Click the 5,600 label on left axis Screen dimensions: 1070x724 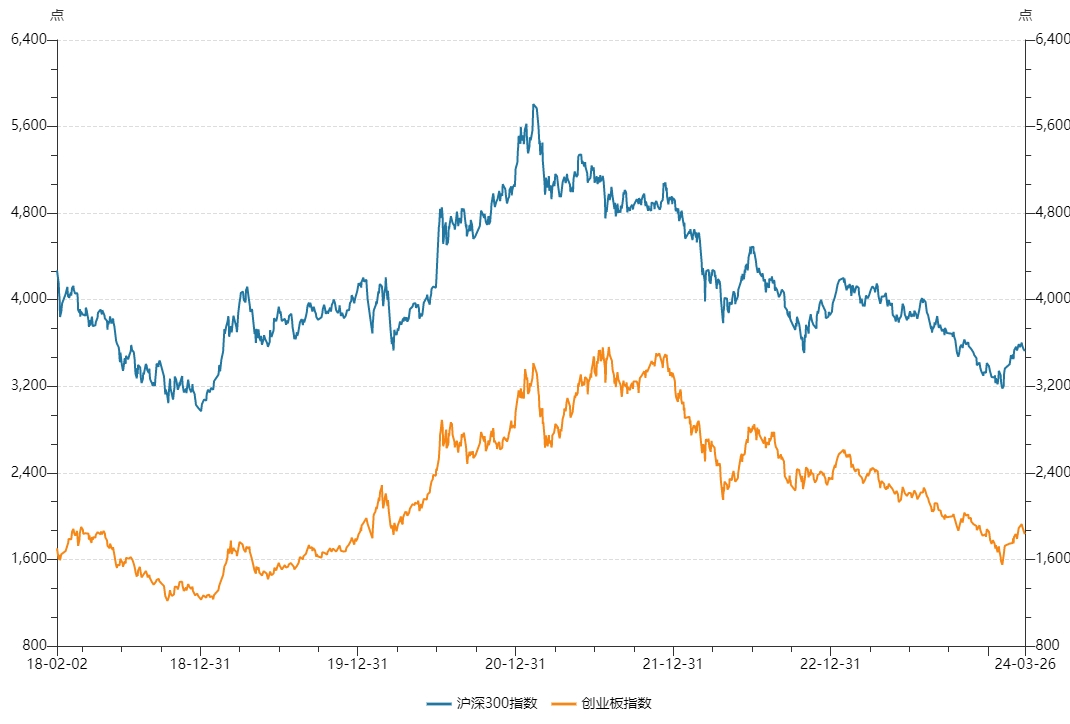pos(29,126)
